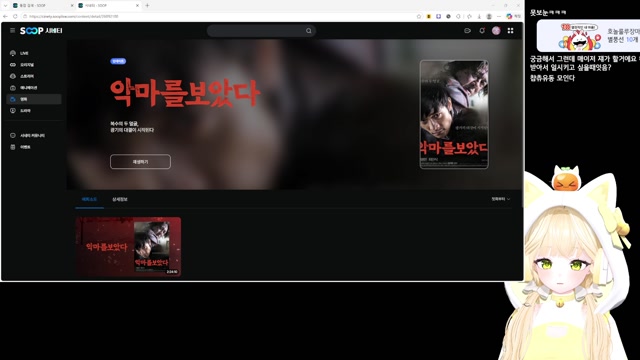Viewport: 640px width, 360px height.
Task: Open the 시네티 커뮤니티 sidebar link
Action: [x=34, y=136]
